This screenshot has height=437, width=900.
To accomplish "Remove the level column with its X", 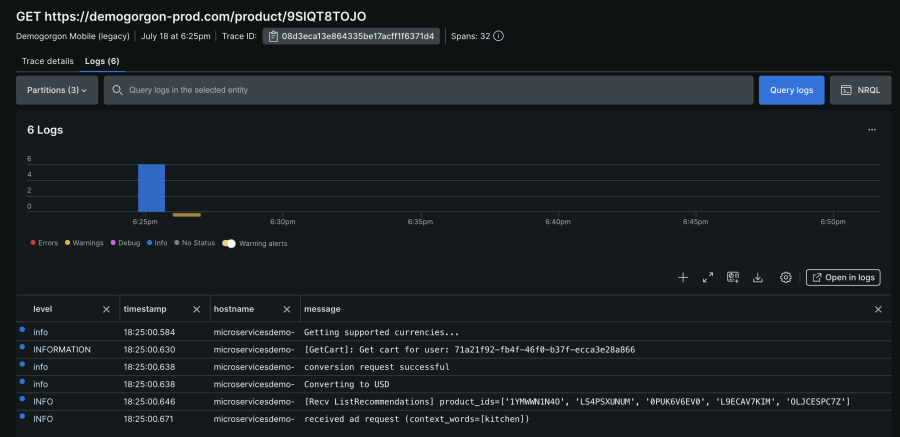I will (x=106, y=310).
